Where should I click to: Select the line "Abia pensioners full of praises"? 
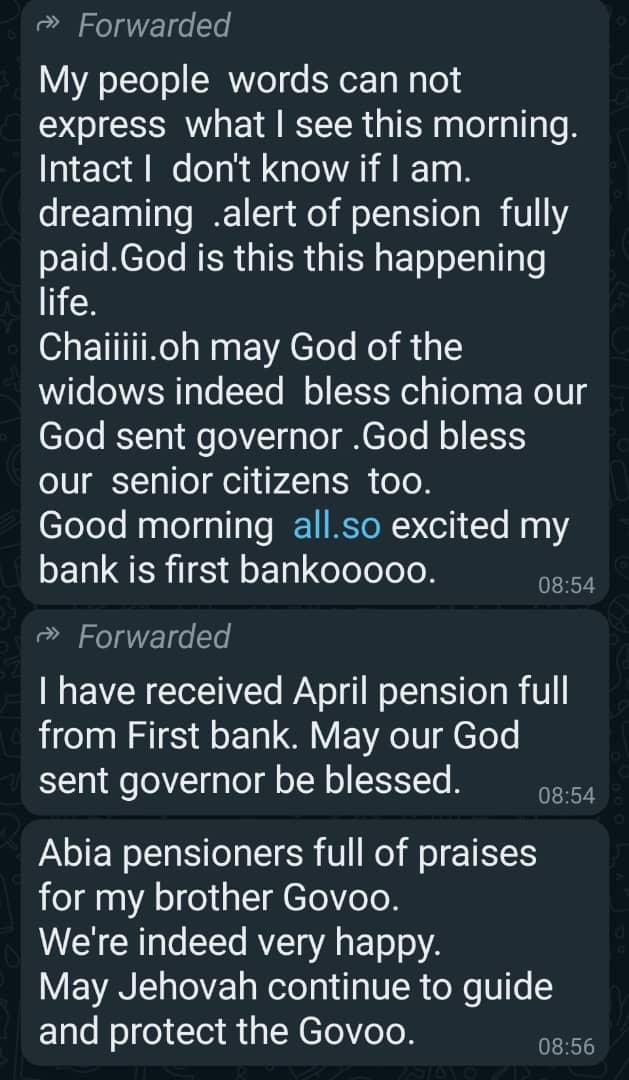287,853
